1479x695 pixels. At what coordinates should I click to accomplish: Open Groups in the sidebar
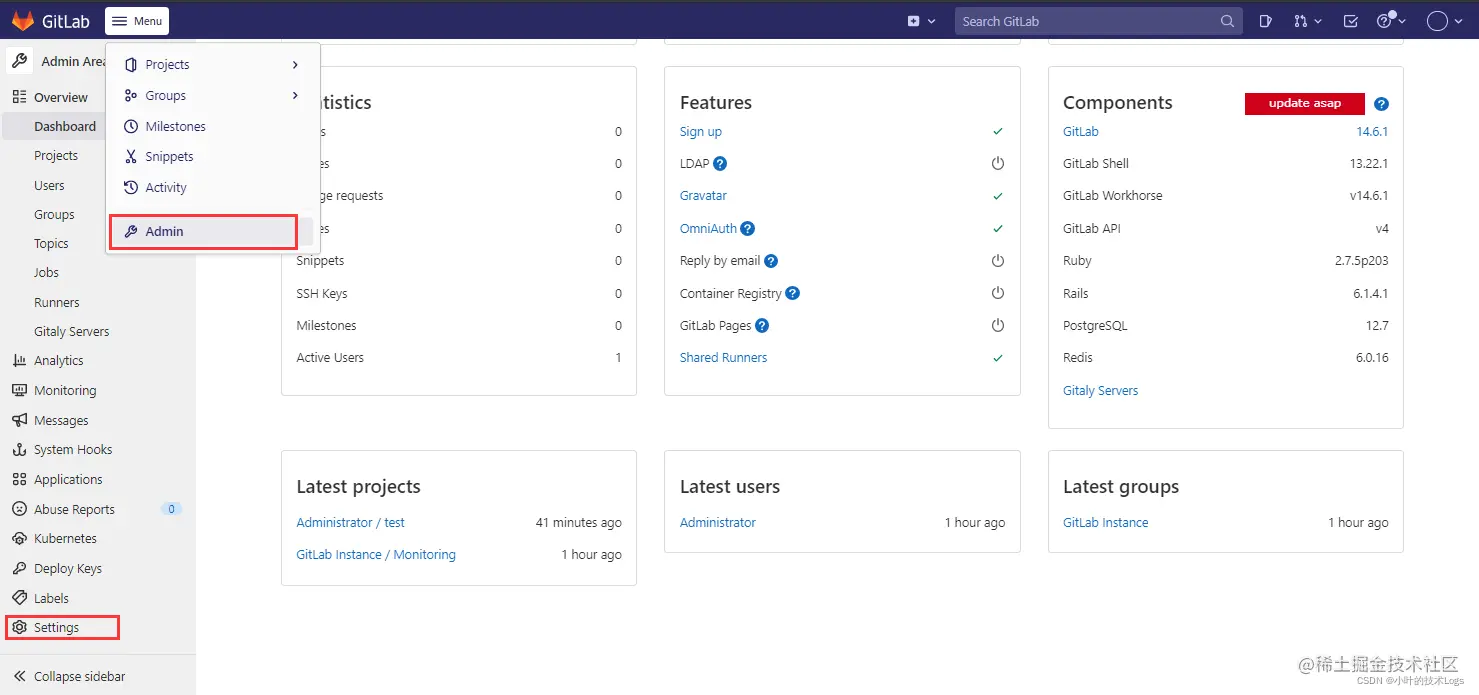(54, 214)
